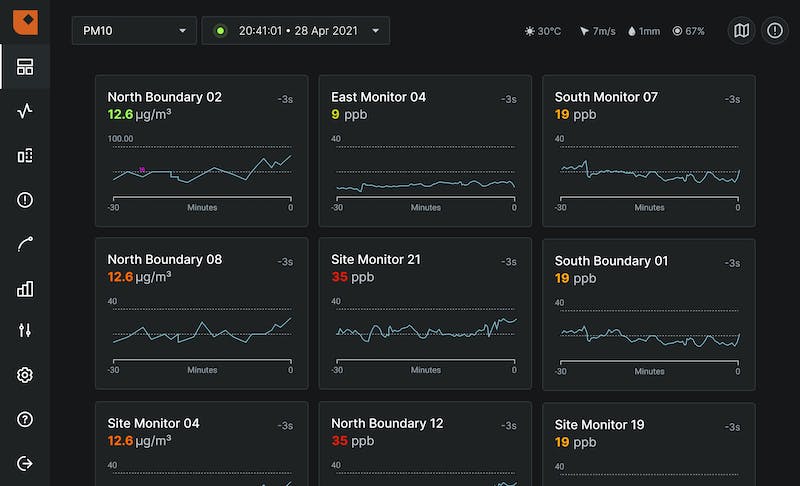The height and width of the screenshot is (486, 800).
Task: Click the 20:41:01 • 28 Apr 2021 timestamp
Action: point(298,31)
